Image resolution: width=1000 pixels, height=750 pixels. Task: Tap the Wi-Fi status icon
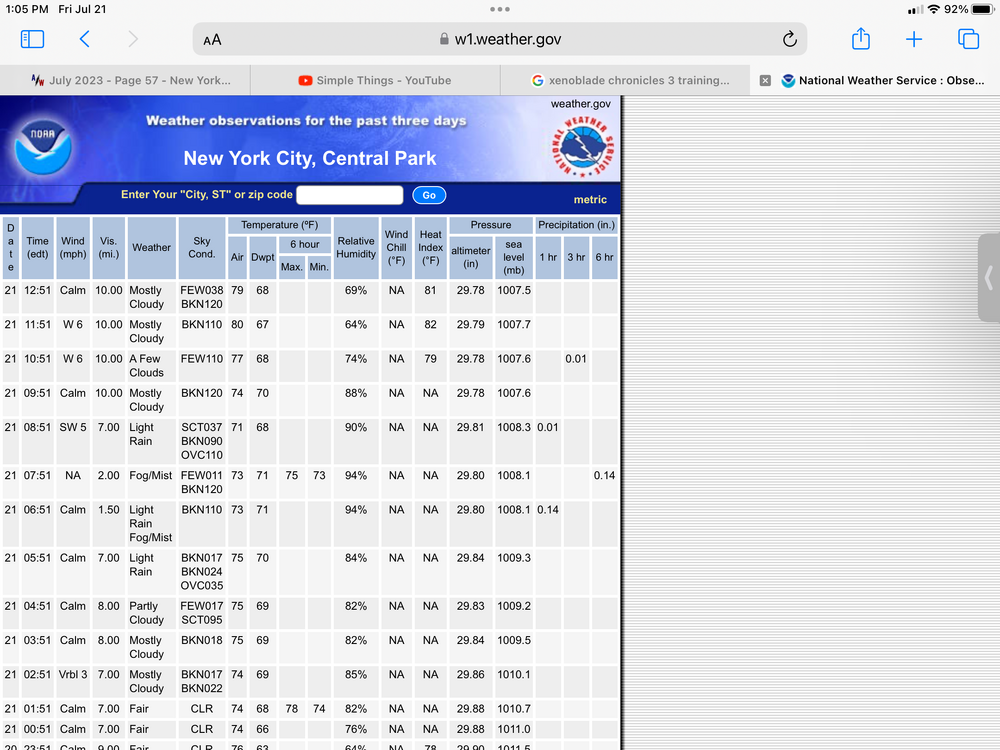click(934, 9)
